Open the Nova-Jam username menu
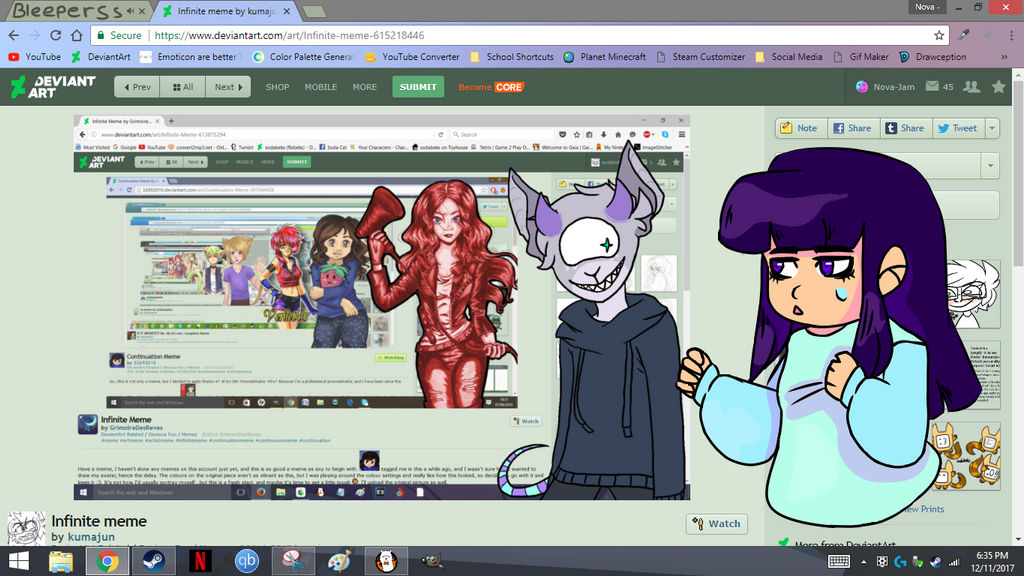The height and width of the screenshot is (576, 1024). (894, 87)
